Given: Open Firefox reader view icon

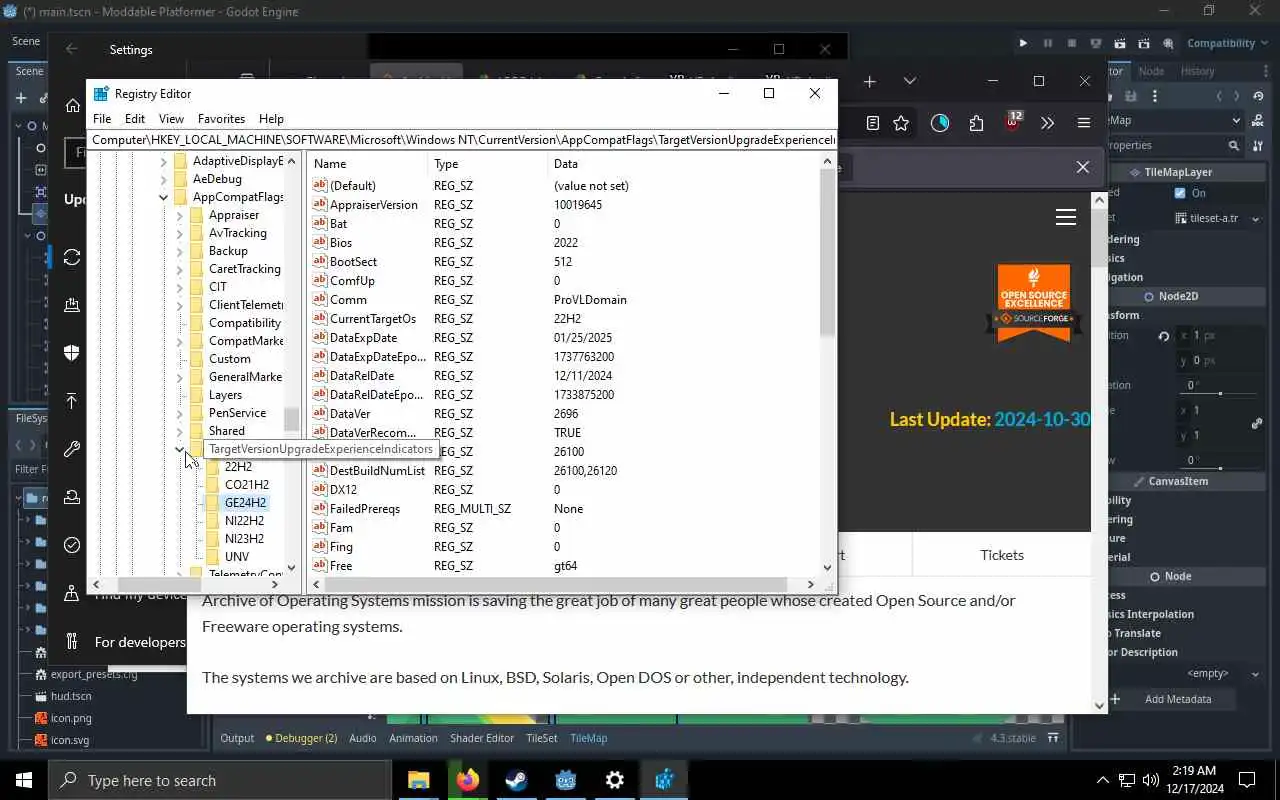Looking at the screenshot, I should click(873, 123).
